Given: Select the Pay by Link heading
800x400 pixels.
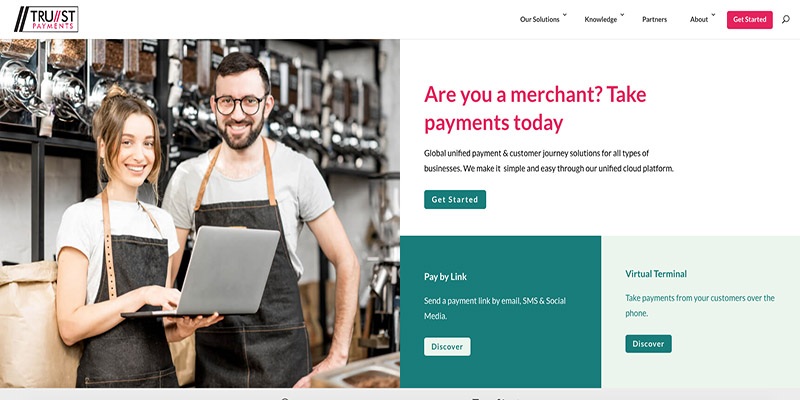Looking at the screenshot, I should pyautogui.click(x=445, y=277).
